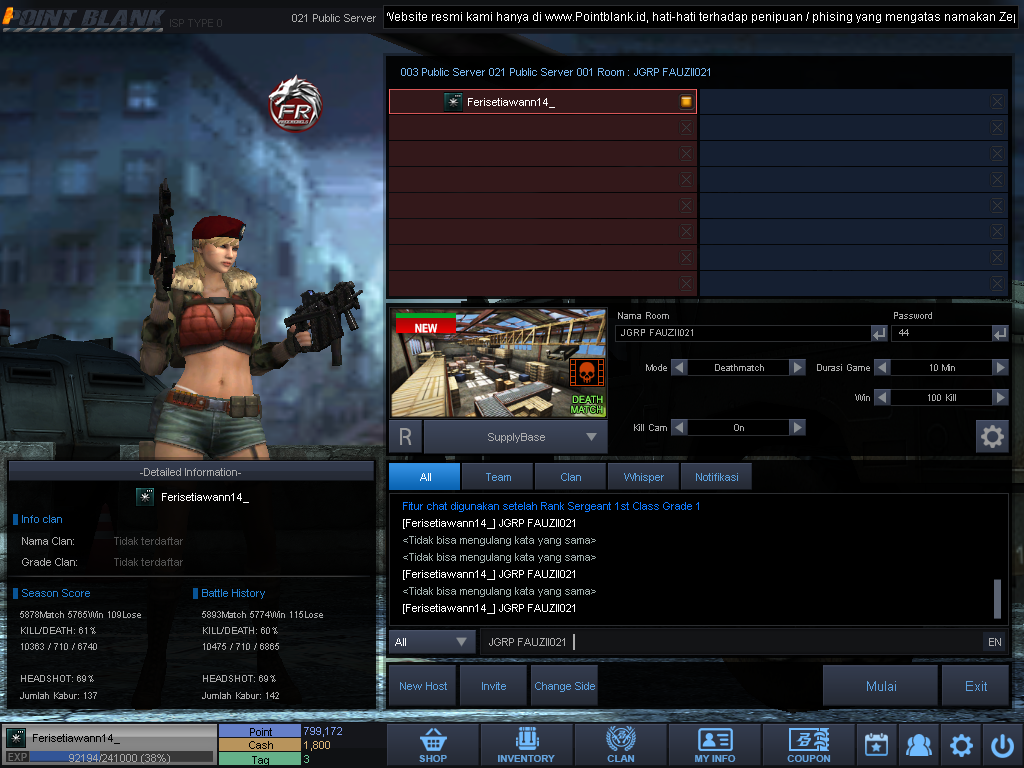Increase Durasi Game with right arrow
Screen dimensions: 1024x768
pos(1000,368)
